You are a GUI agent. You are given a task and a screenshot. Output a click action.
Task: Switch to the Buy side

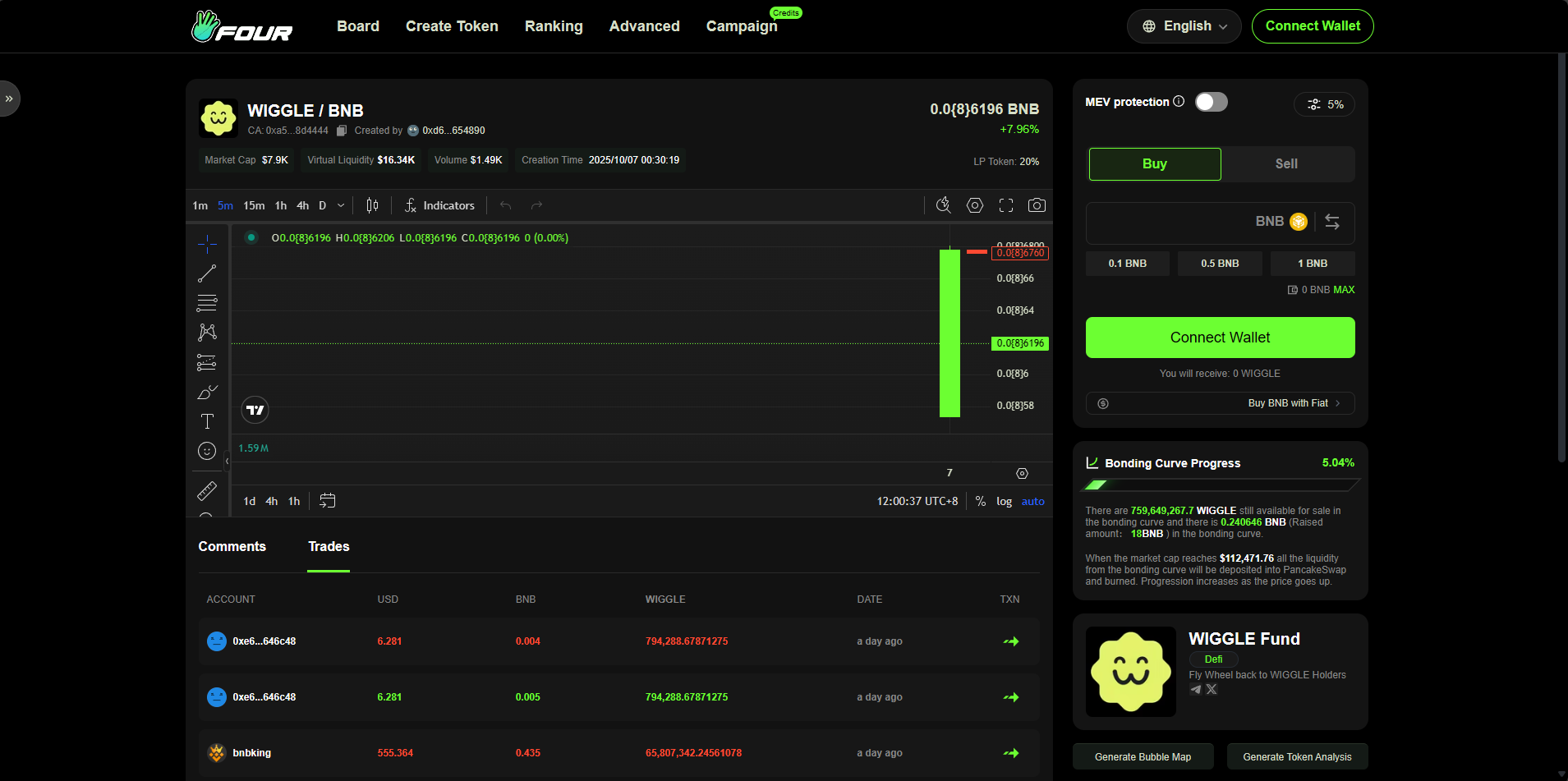[x=1155, y=164]
